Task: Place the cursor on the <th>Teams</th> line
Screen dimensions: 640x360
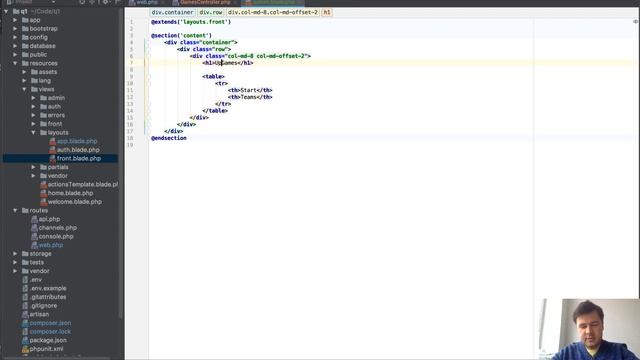Action: (x=250, y=97)
